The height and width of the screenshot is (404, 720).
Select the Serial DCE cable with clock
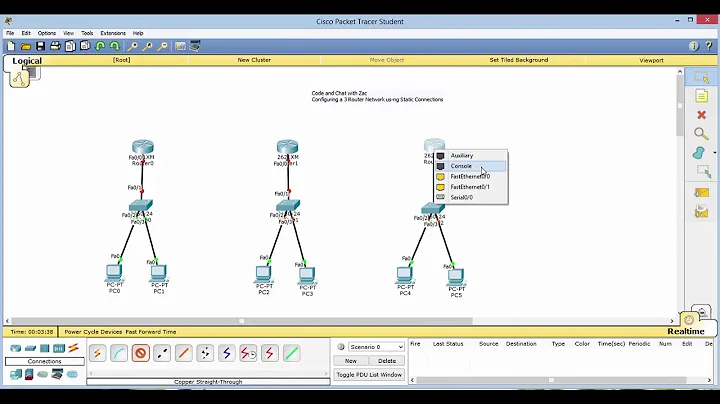248,353
